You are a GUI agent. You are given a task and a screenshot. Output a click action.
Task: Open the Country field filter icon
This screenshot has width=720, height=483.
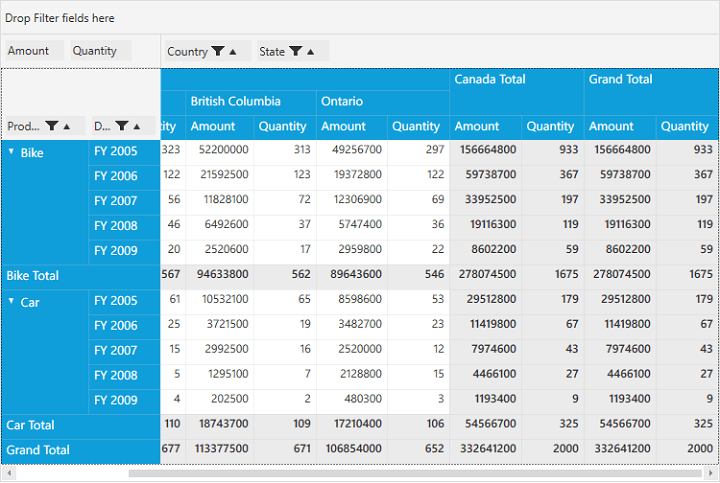[217, 52]
